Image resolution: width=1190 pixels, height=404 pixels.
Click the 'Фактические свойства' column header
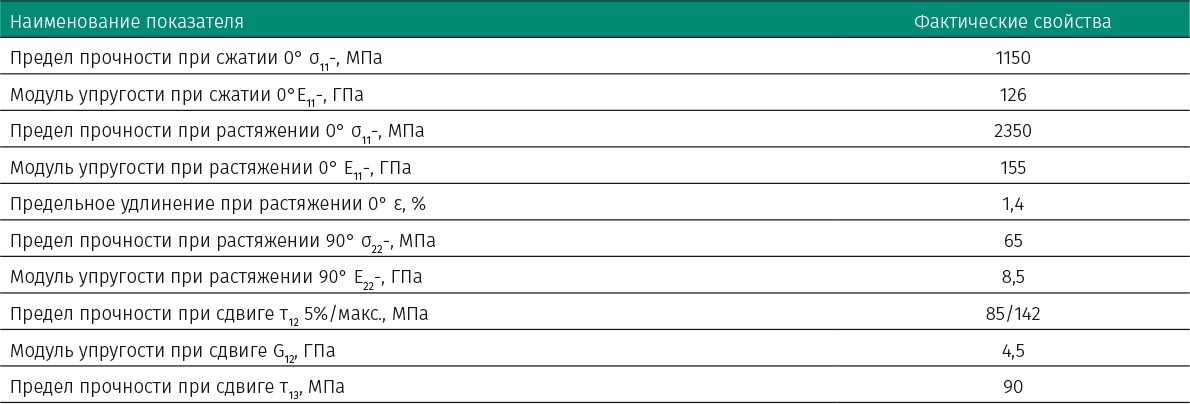pos(1012,21)
